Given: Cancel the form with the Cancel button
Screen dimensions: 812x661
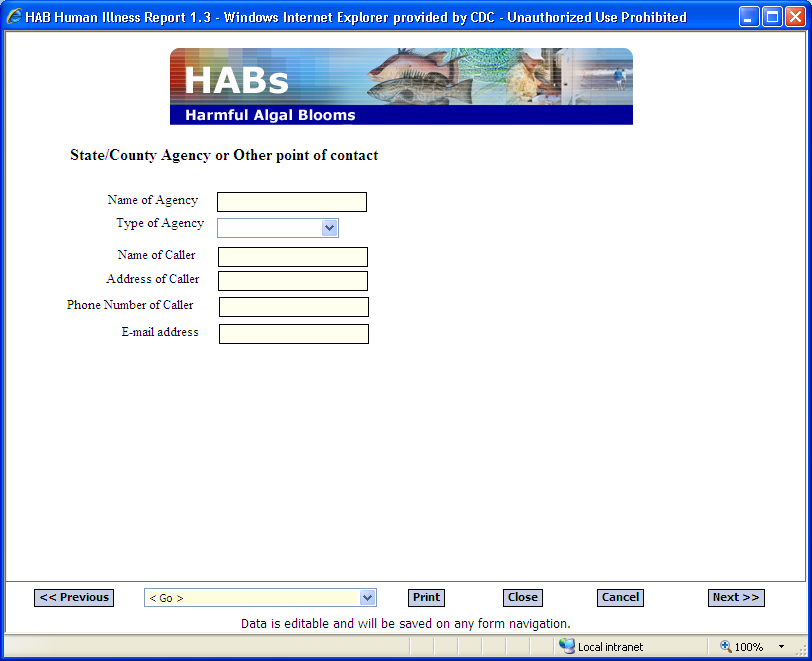Looking at the screenshot, I should coord(620,598).
